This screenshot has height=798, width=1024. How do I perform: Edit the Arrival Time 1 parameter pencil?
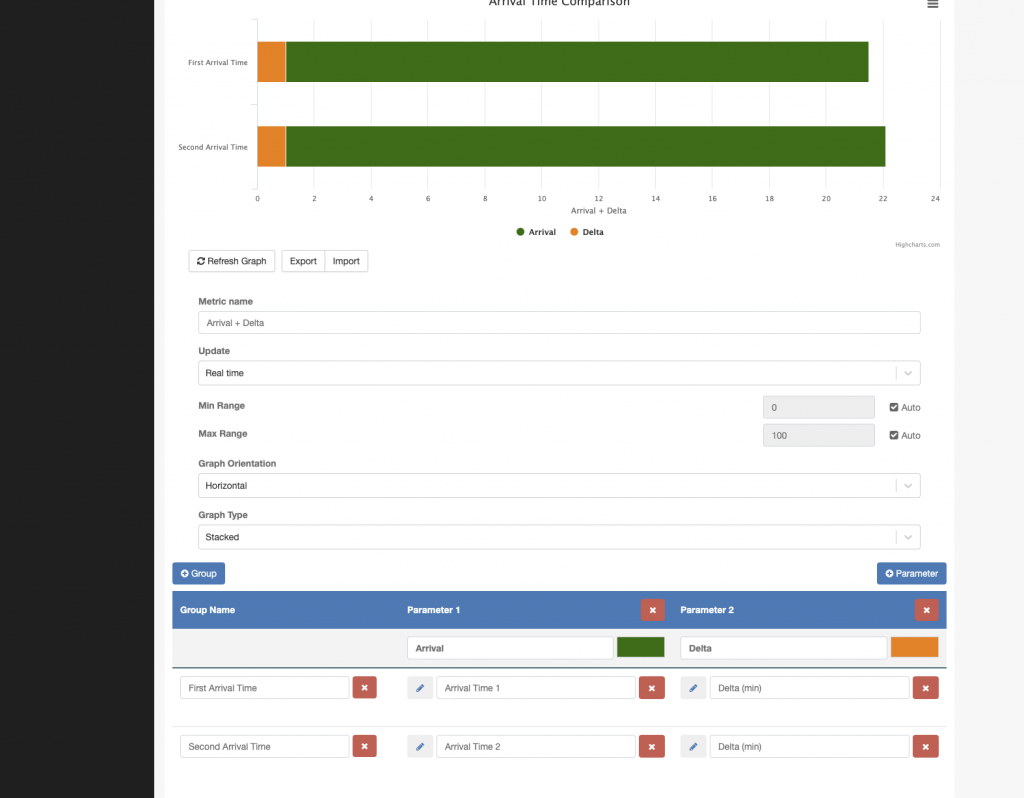pos(420,688)
